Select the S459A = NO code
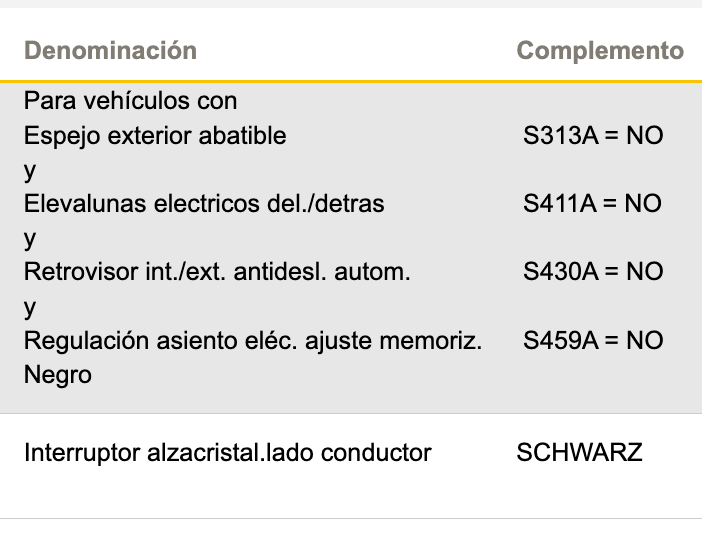 (593, 340)
